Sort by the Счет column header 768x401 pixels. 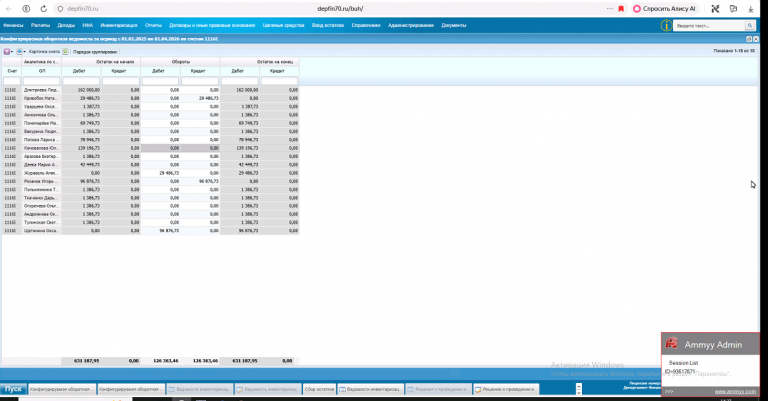click(x=12, y=71)
